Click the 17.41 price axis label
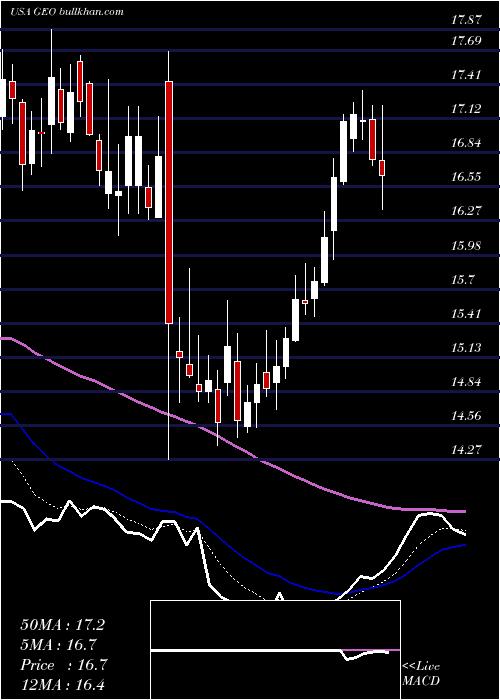Image resolution: width=500 pixels, height=700 pixels. point(466,75)
